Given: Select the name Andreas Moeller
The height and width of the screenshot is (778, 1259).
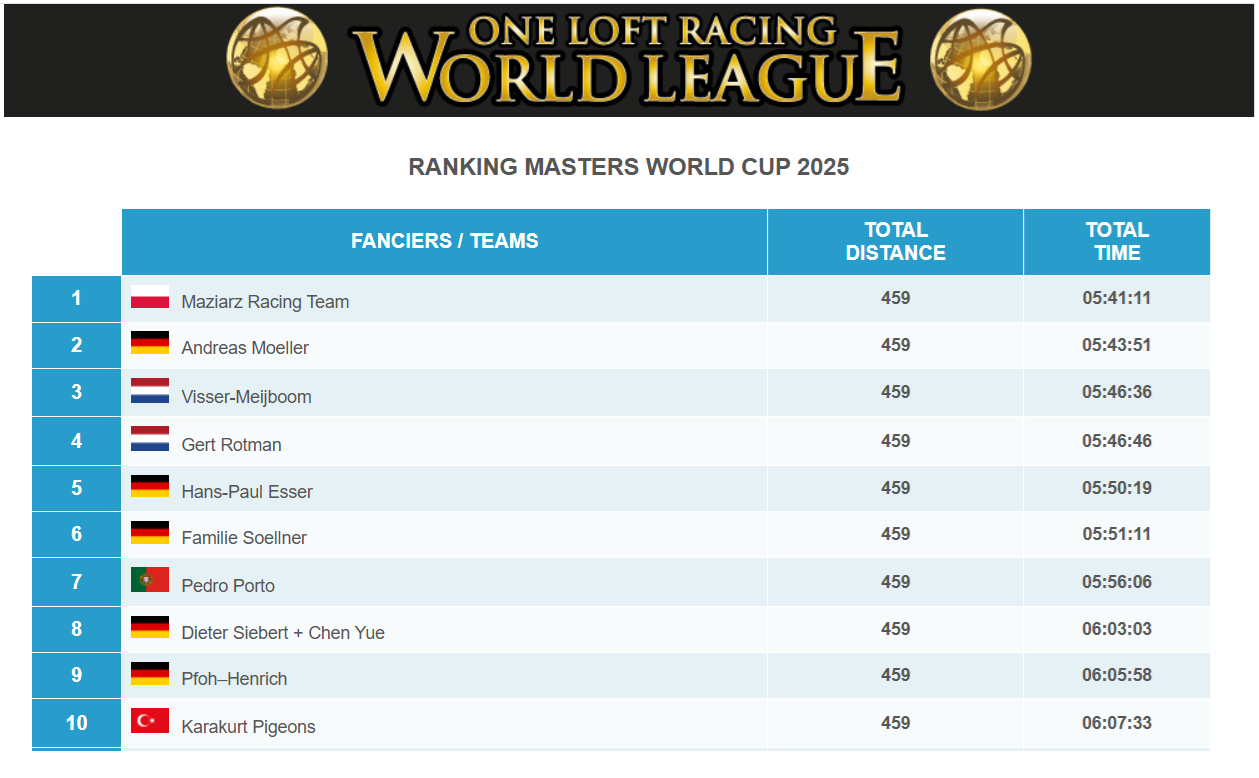Looking at the screenshot, I should tap(245, 348).
